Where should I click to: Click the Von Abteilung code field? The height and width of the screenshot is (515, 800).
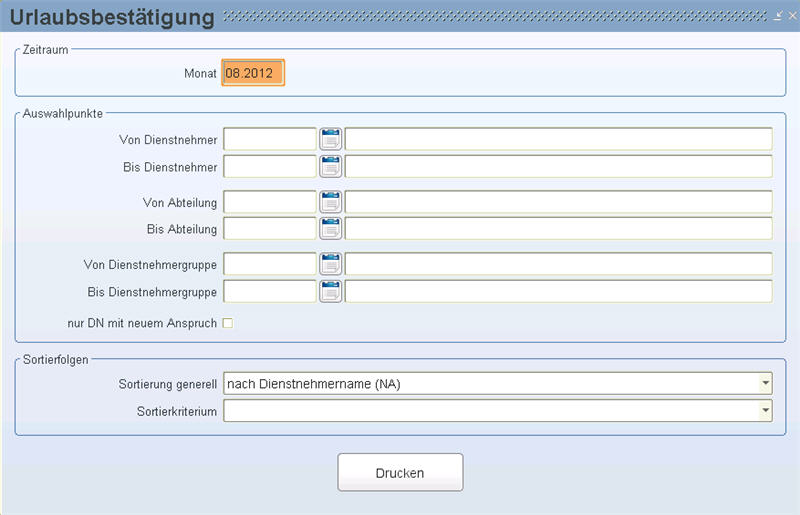270,202
